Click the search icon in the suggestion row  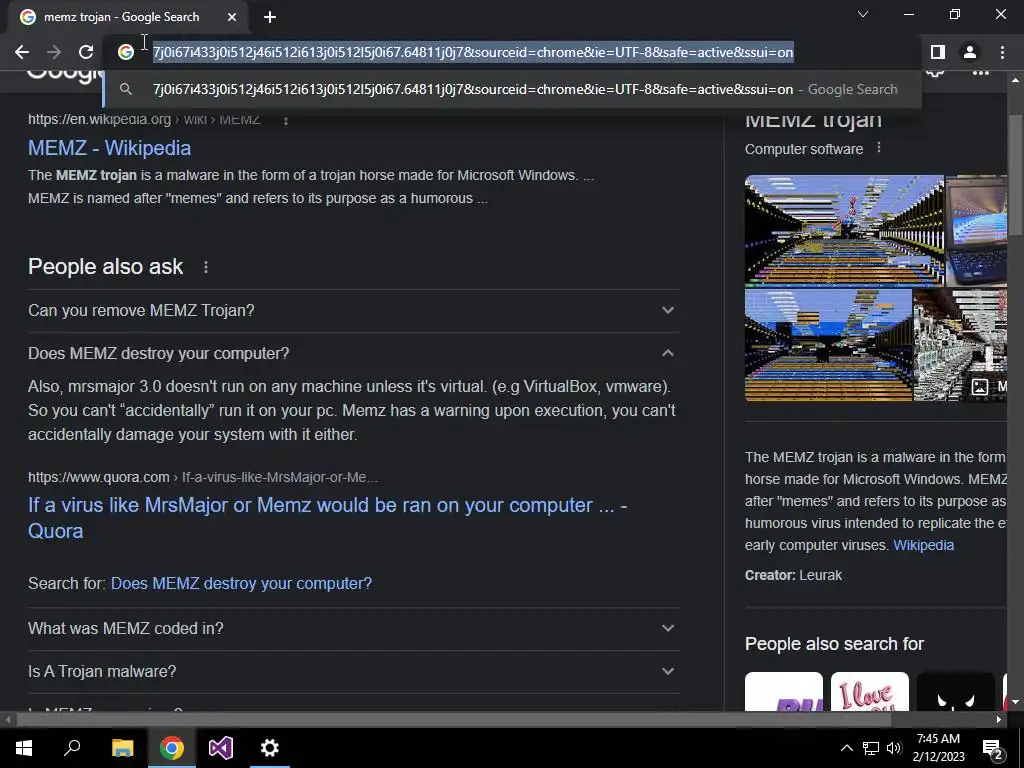[x=126, y=89]
